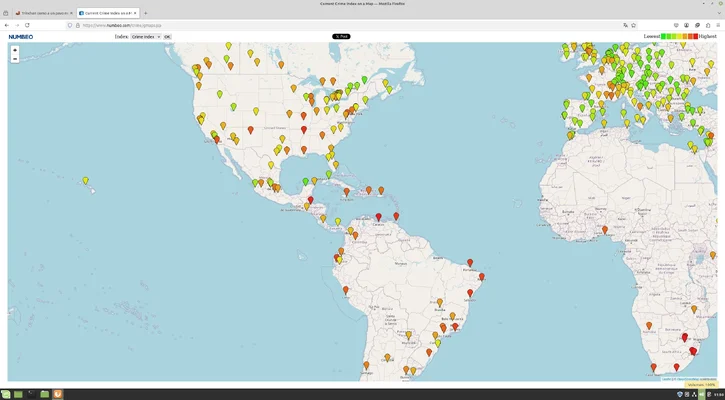
Task: Click the yellow marker on Hawaii
Action: (86, 180)
